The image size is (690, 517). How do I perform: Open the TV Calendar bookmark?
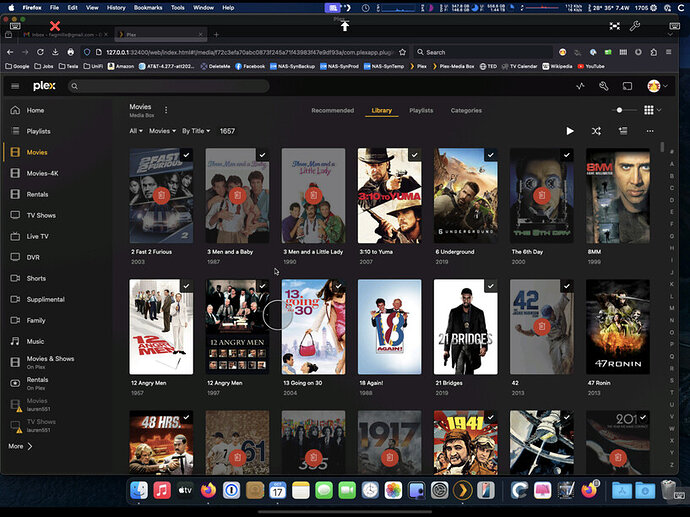[520, 66]
